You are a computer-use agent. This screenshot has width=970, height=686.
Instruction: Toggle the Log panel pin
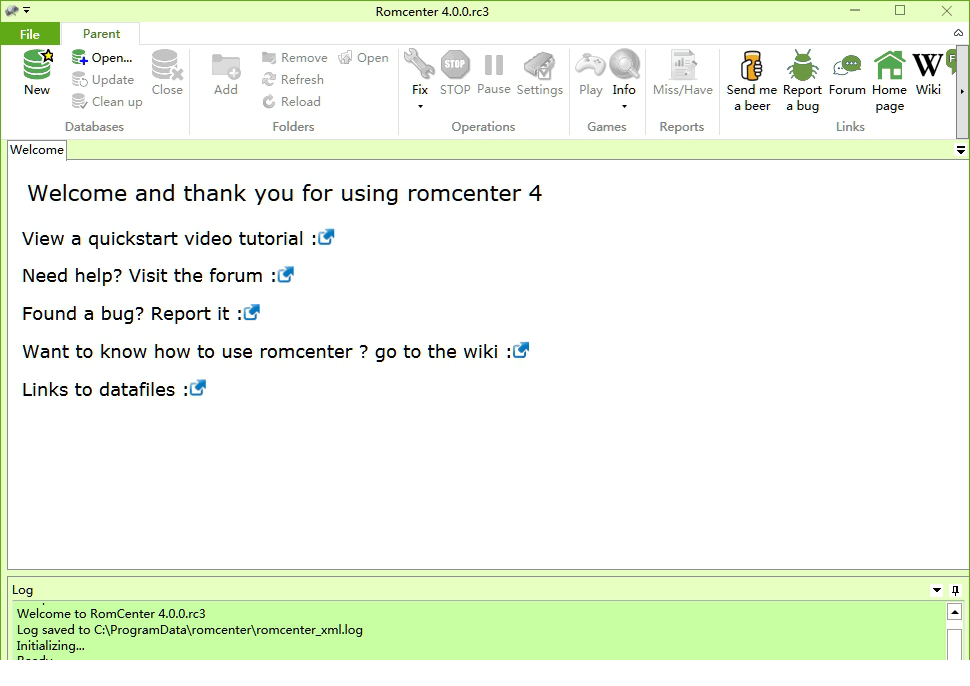[x=955, y=590]
